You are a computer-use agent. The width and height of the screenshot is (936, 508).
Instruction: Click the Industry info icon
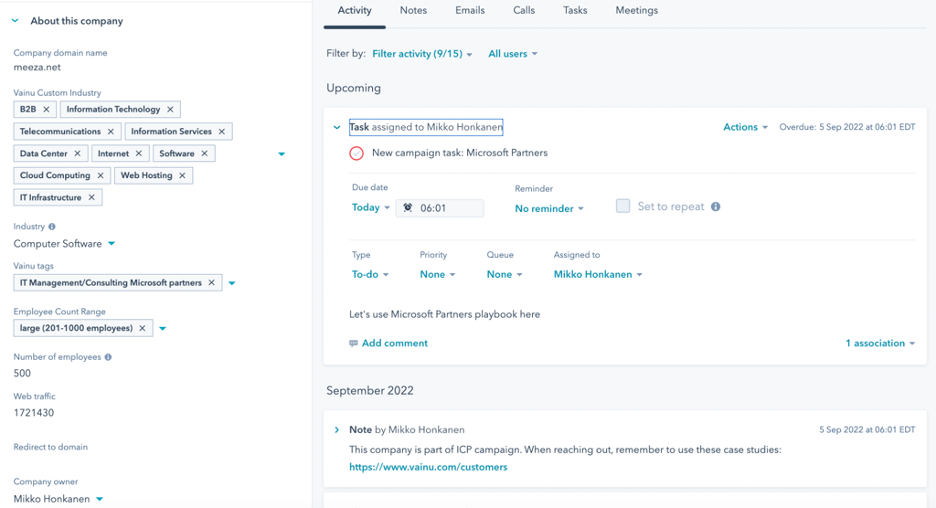pyautogui.click(x=52, y=227)
